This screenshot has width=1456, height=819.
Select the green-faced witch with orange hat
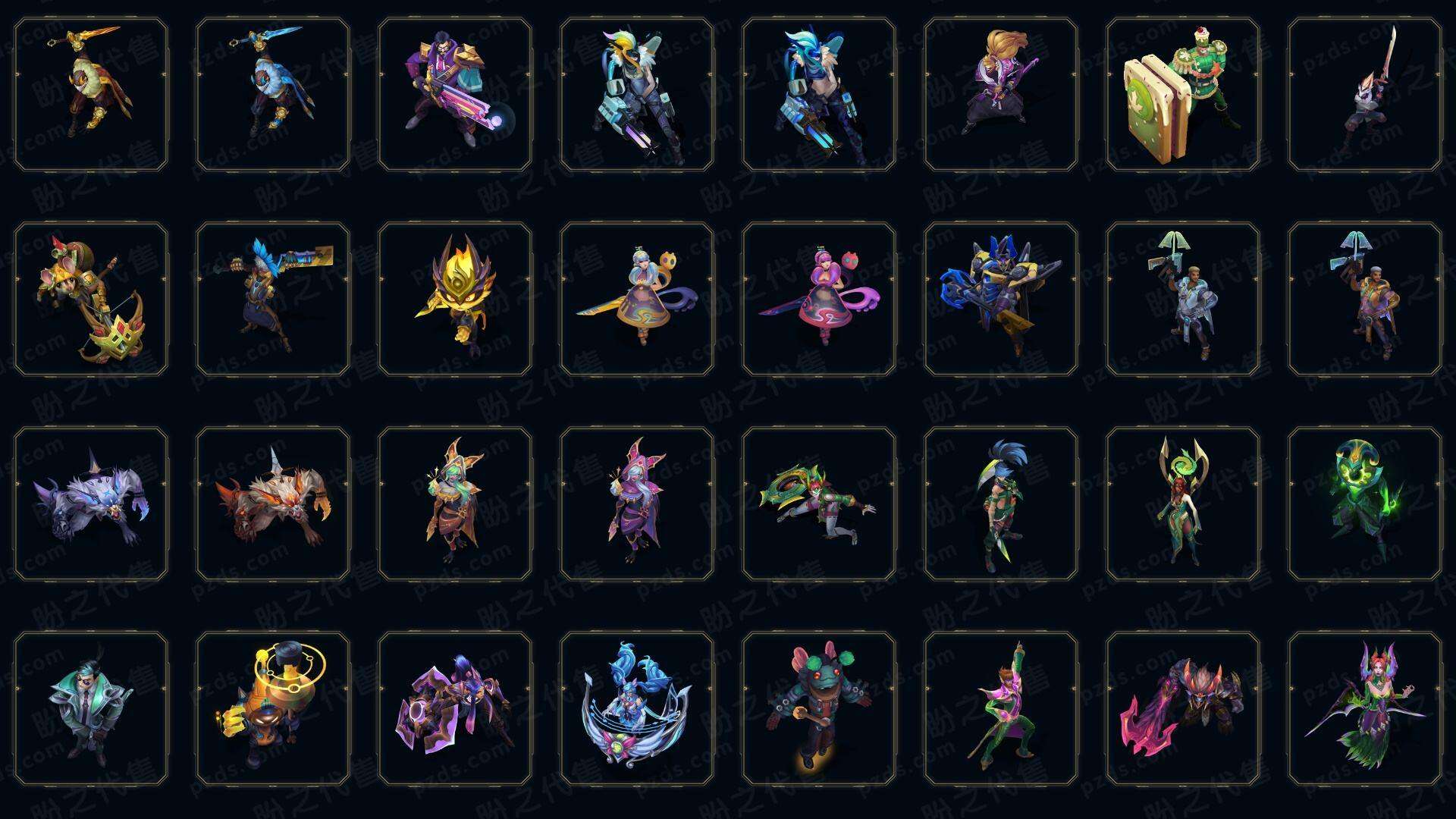(455, 504)
